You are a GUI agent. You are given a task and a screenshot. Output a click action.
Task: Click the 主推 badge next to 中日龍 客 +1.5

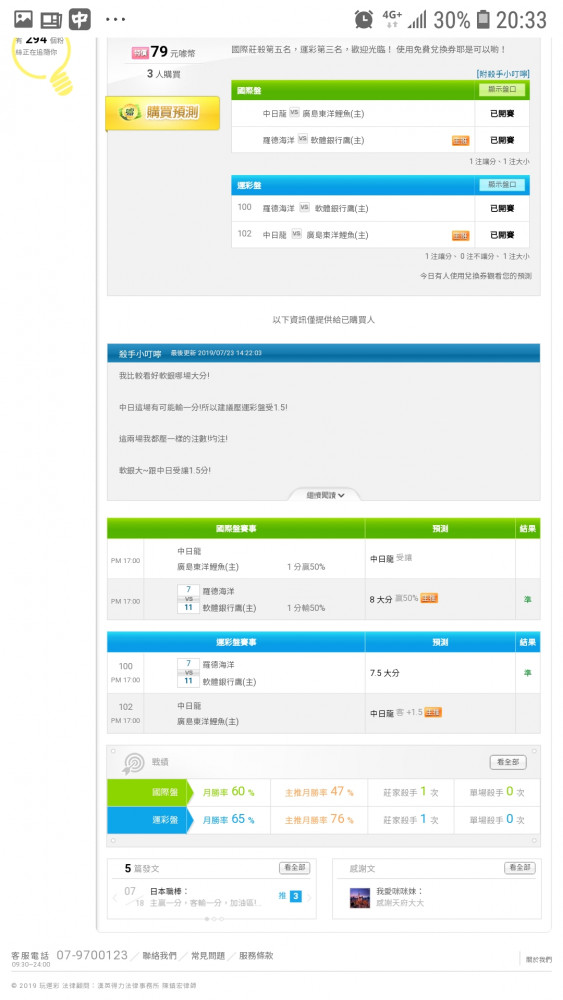pyautogui.click(x=433, y=712)
